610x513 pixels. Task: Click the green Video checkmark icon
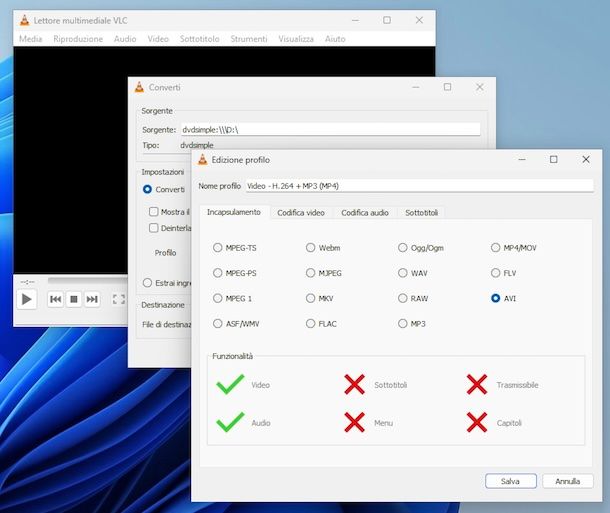(x=230, y=385)
